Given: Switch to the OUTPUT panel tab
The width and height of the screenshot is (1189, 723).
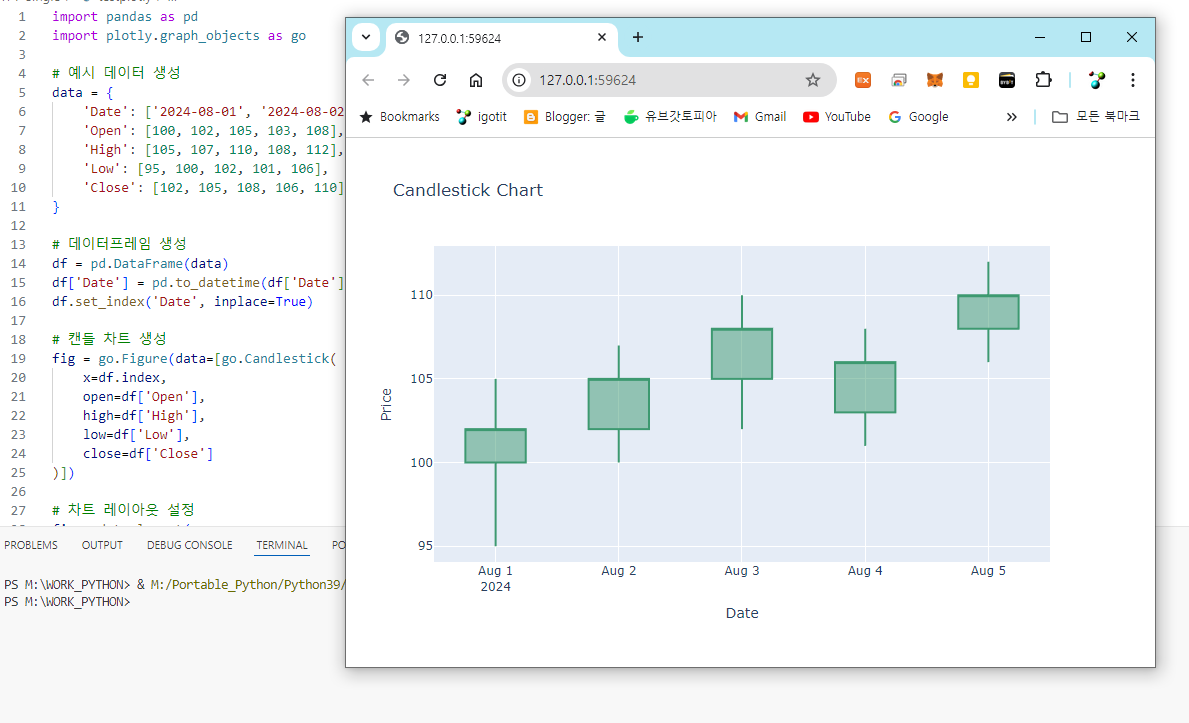Looking at the screenshot, I should [102, 545].
